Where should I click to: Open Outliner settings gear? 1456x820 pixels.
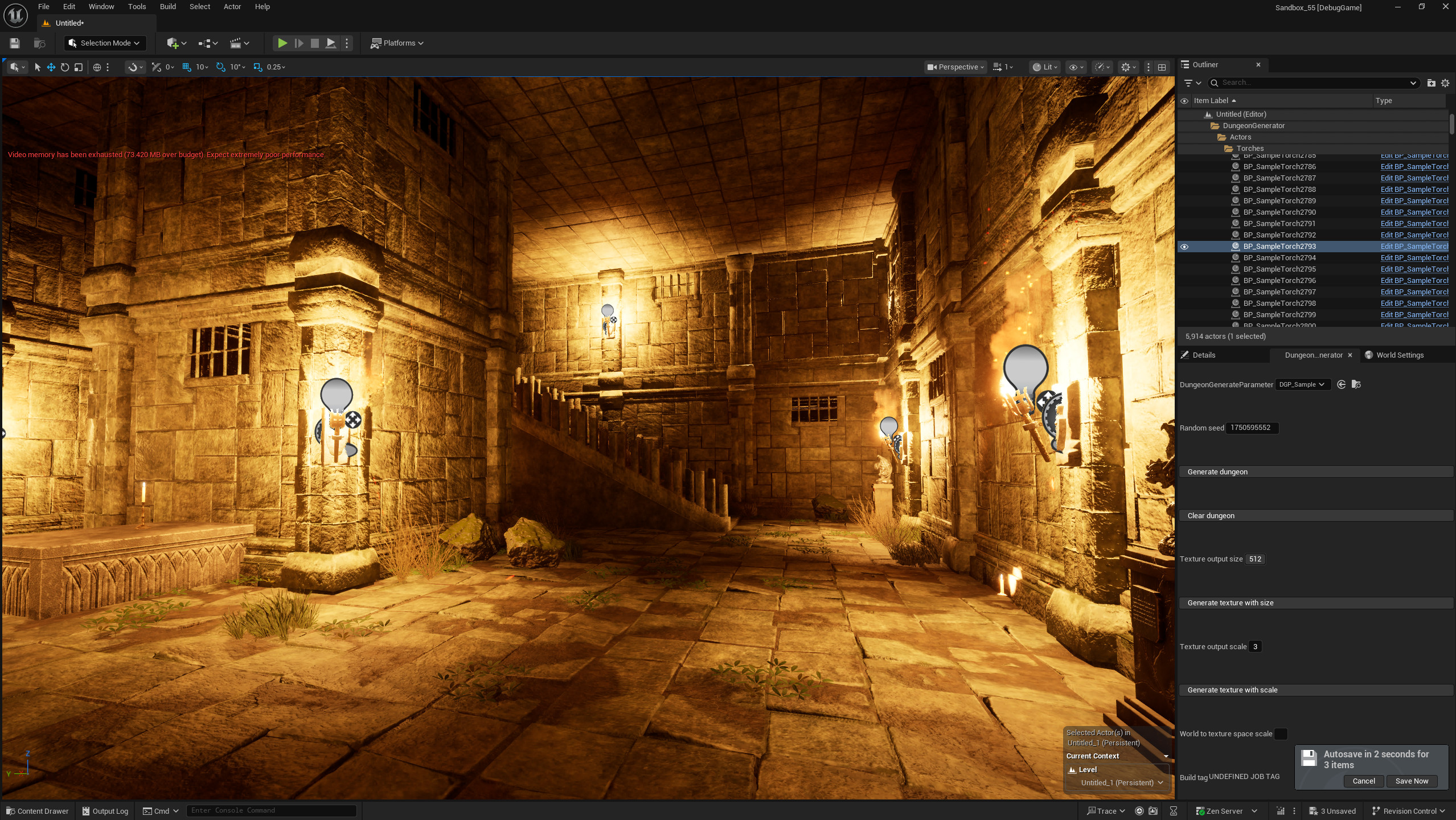(1445, 83)
